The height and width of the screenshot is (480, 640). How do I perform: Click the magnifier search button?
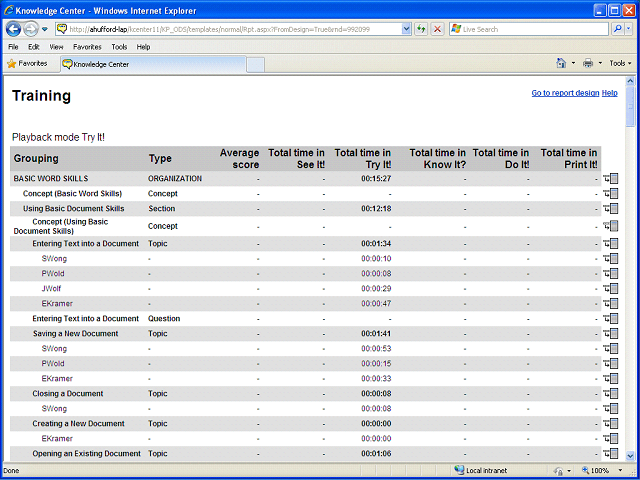coord(618,29)
